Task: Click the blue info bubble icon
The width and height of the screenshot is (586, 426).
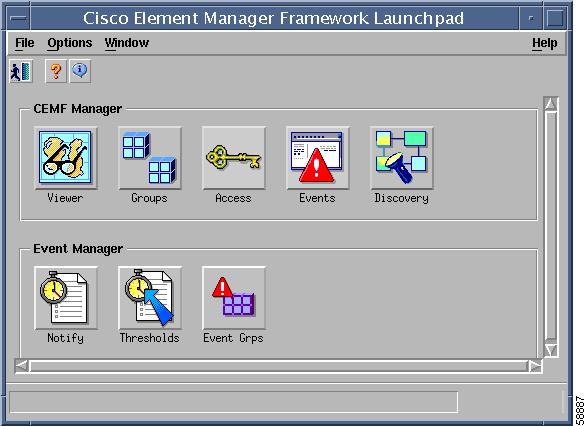Action: pos(80,71)
